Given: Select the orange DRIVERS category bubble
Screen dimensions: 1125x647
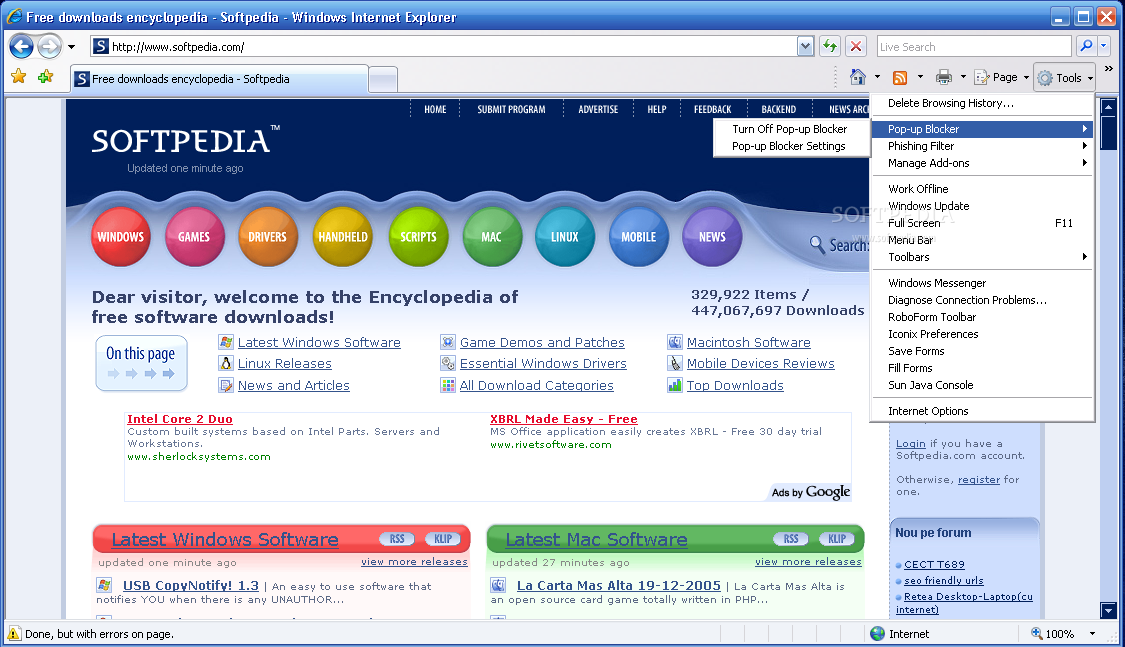Looking at the screenshot, I should [x=268, y=237].
